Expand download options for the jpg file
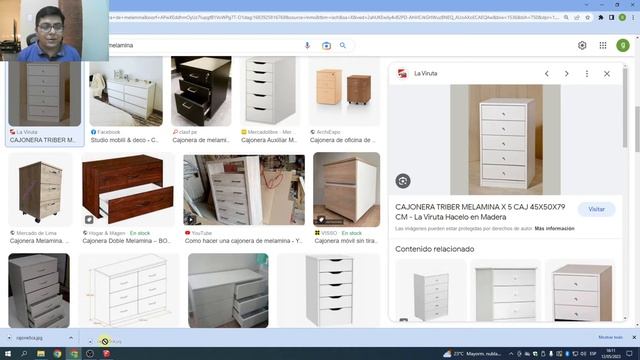The width and height of the screenshot is (640, 360). coord(71,338)
